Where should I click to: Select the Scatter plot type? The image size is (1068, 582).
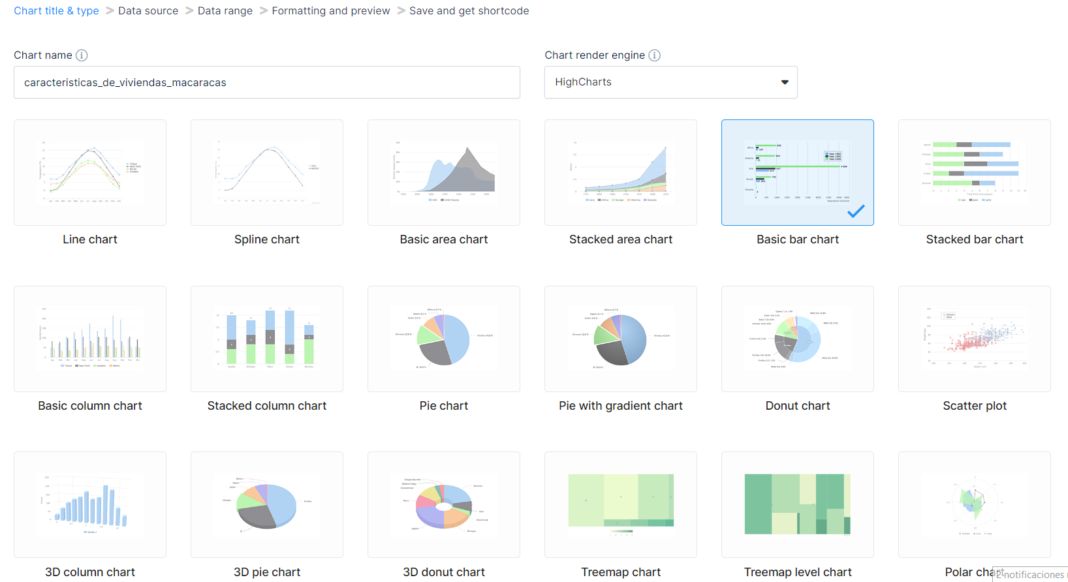974,338
